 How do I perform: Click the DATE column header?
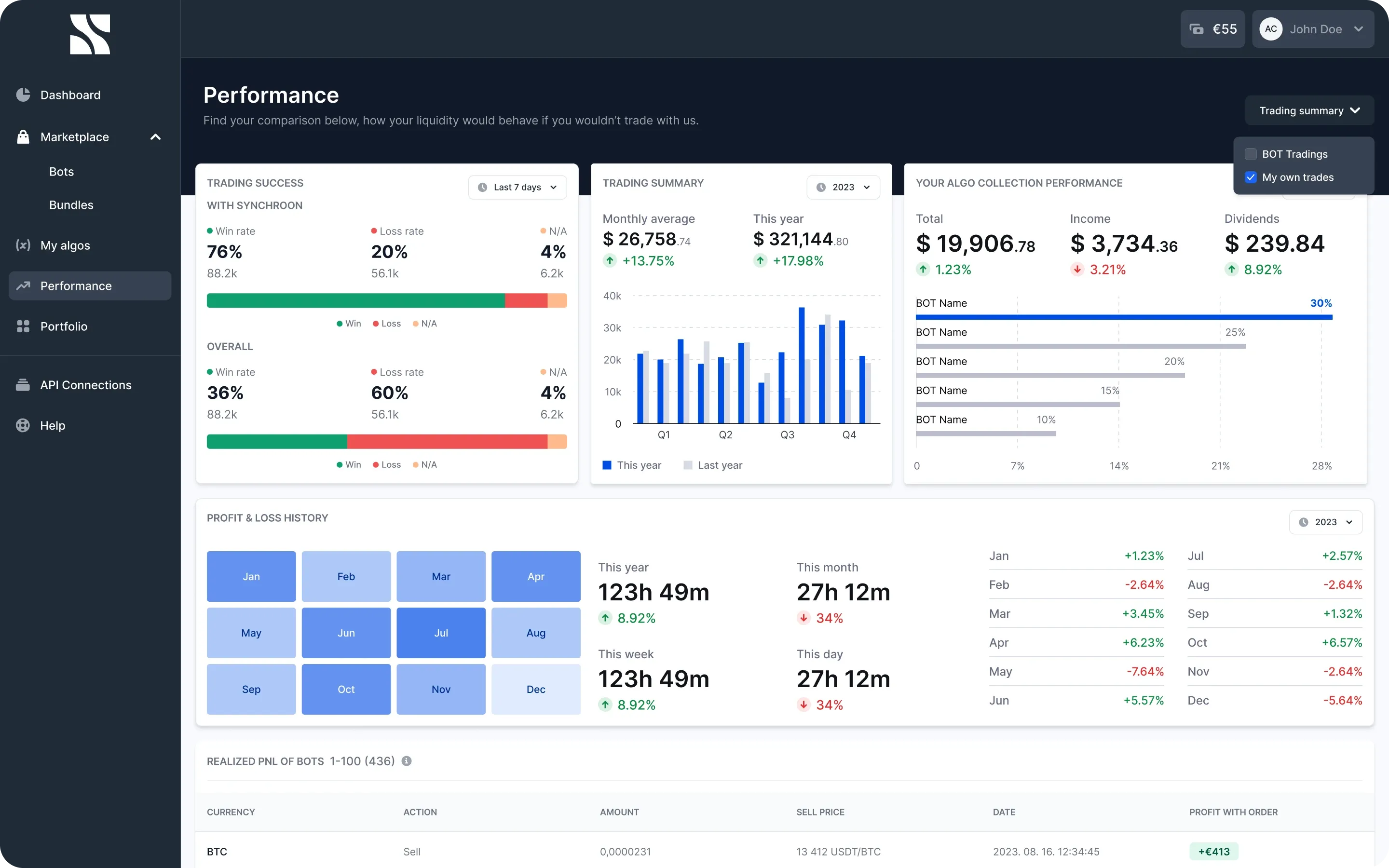[x=1004, y=812]
